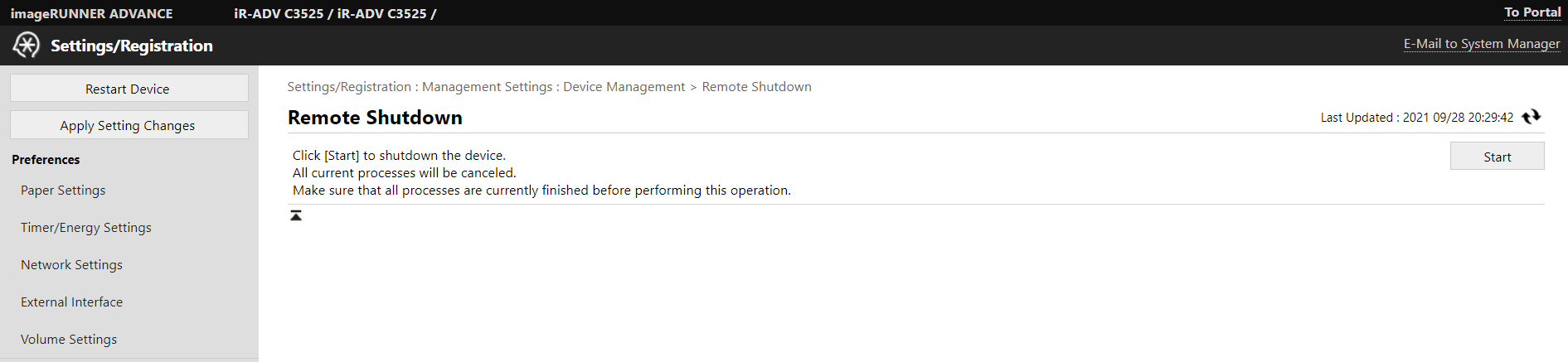The width and height of the screenshot is (1568, 362).
Task: Click the Restart Device button
Action: [129, 89]
